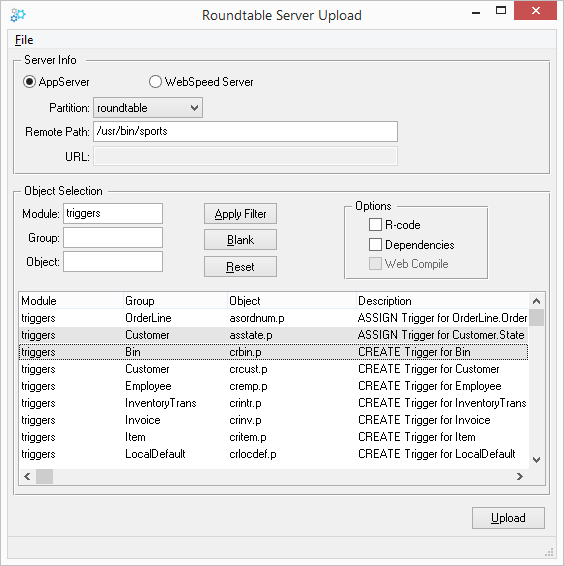Viewport: 564px width, 566px height.
Task: Select the WebSpeed Server radio button
Action: click(x=155, y=82)
